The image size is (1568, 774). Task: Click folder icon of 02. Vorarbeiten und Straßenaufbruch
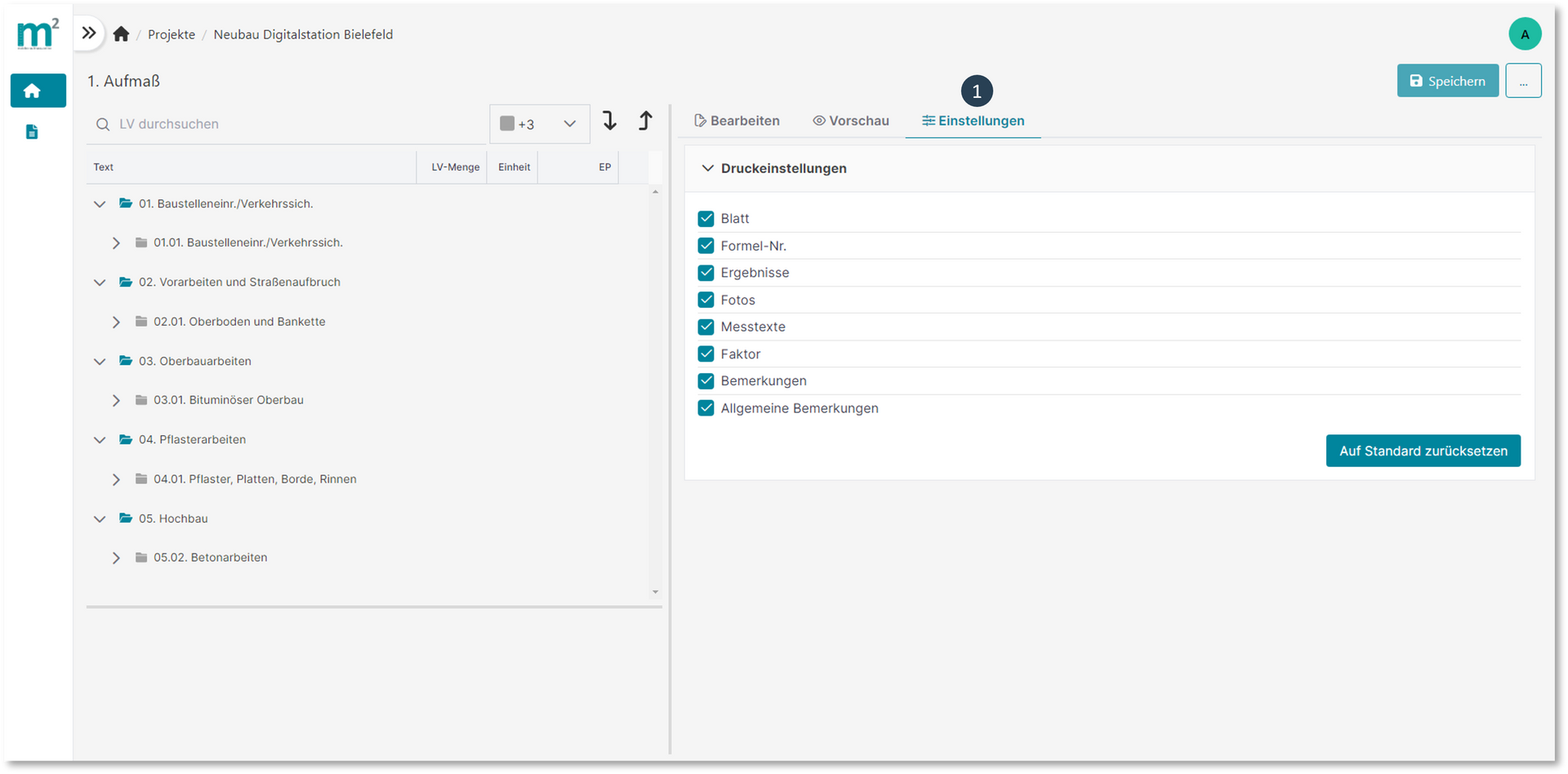pyautogui.click(x=126, y=282)
